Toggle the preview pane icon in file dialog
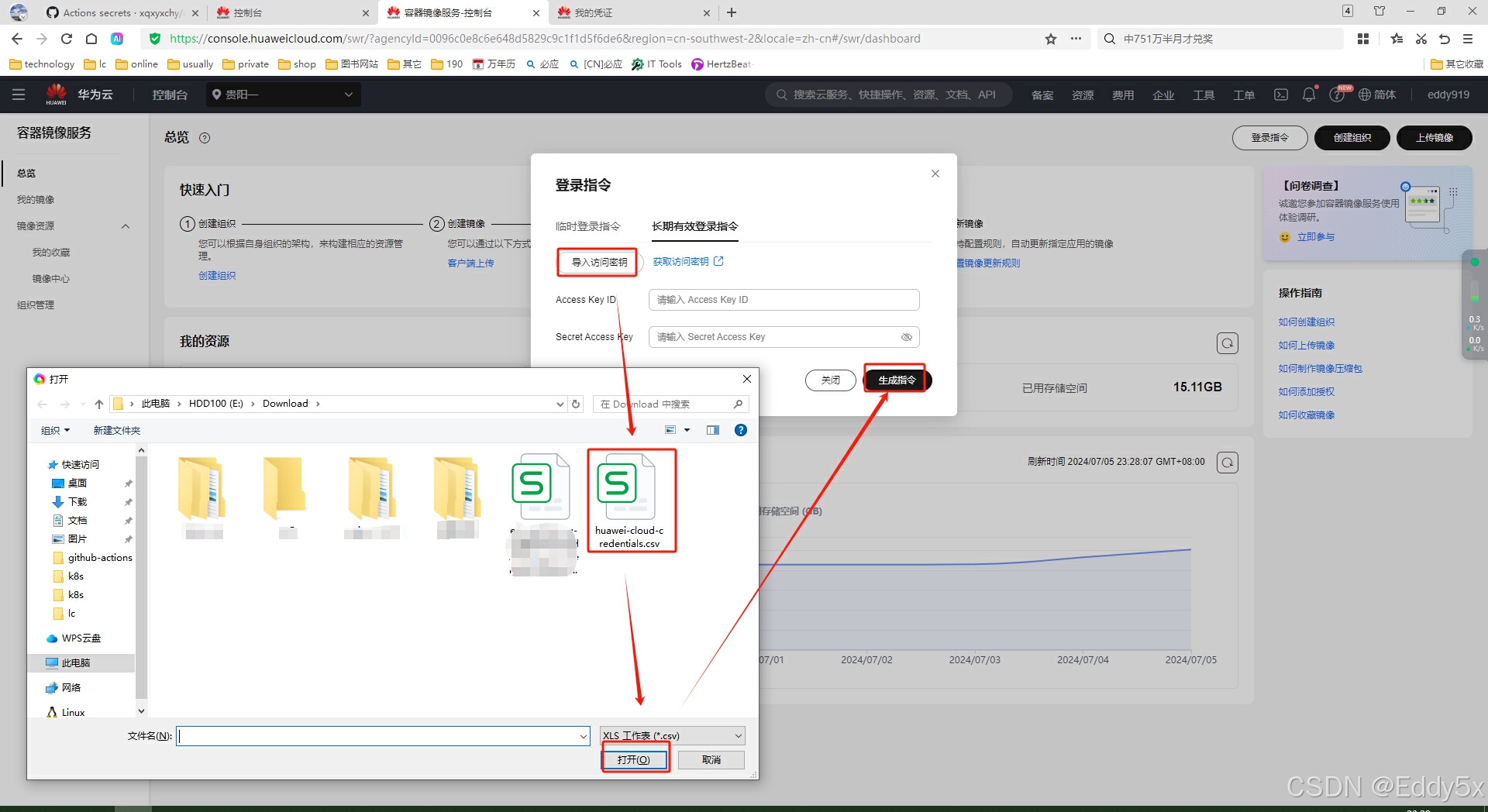Screen dimensions: 1488x812 coord(713,430)
